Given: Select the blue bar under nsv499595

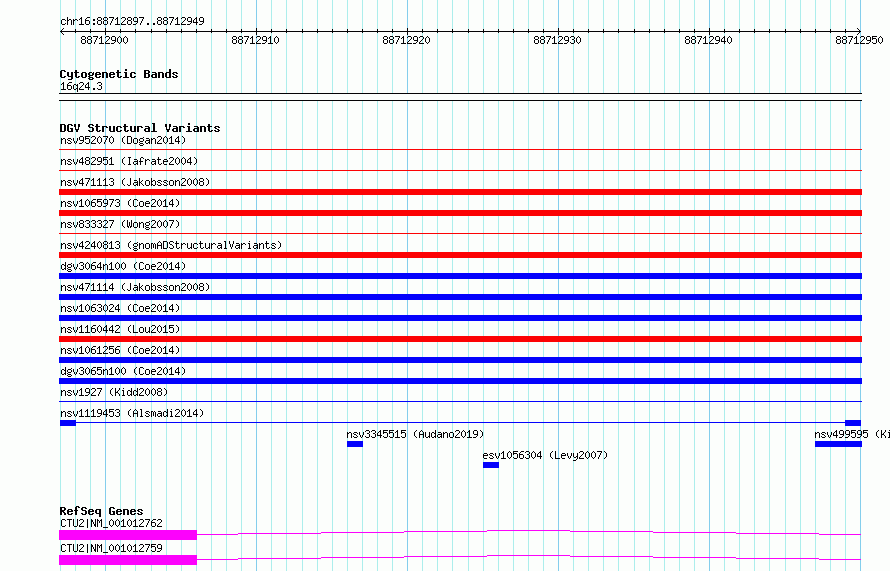Looking at the screenshot, I should point(838,444).
